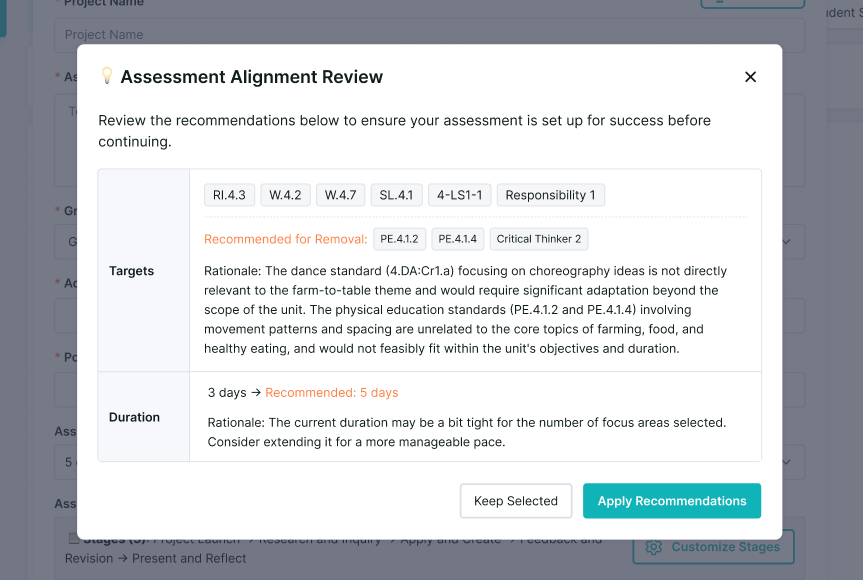863x580 pixels.
Task: Select the W.4.2 target tag
Action: pos(285,195)
